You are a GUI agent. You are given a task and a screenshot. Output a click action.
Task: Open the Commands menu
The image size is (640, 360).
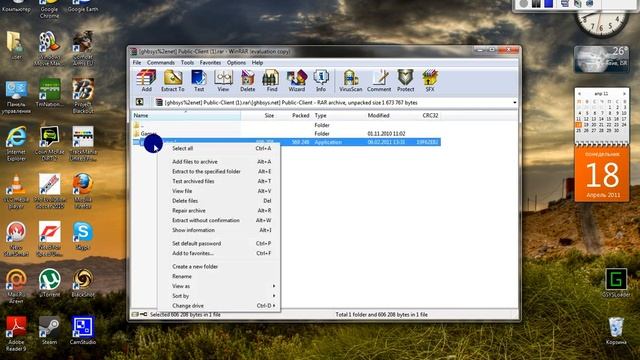(x=161, y=62)
